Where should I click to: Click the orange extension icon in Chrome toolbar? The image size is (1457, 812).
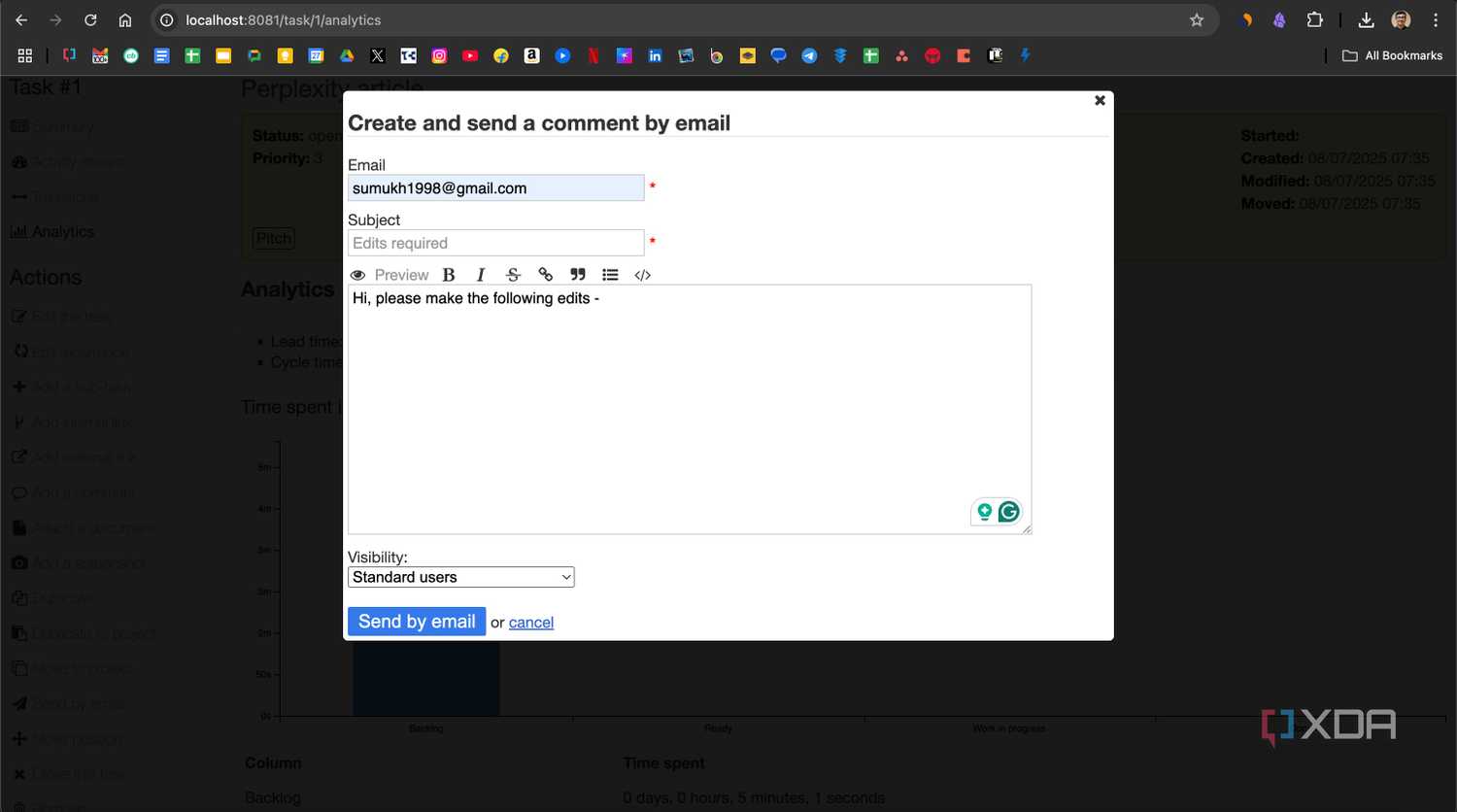click(1247, 19)
